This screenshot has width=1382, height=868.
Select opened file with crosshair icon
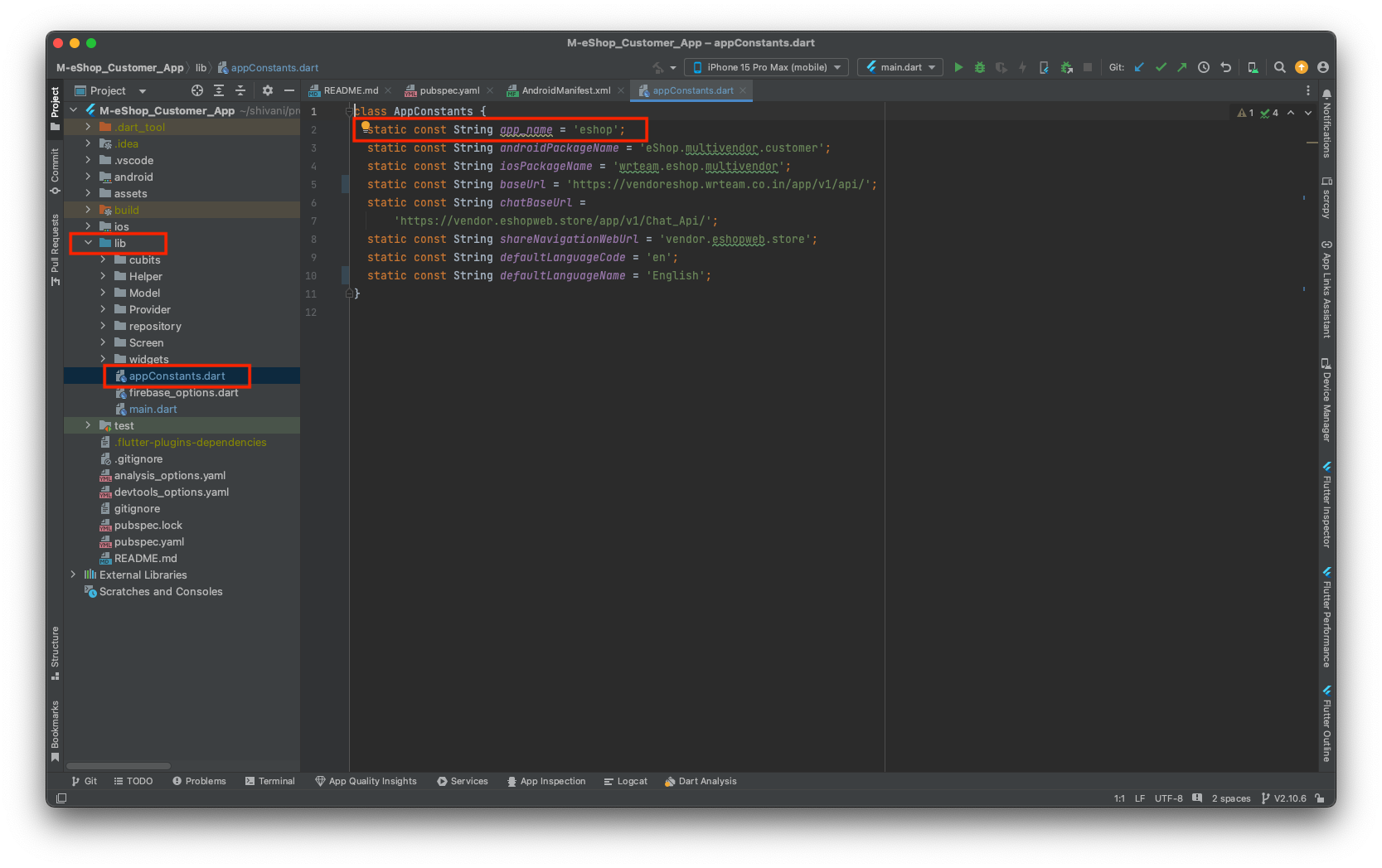click(x=197, y=90)
